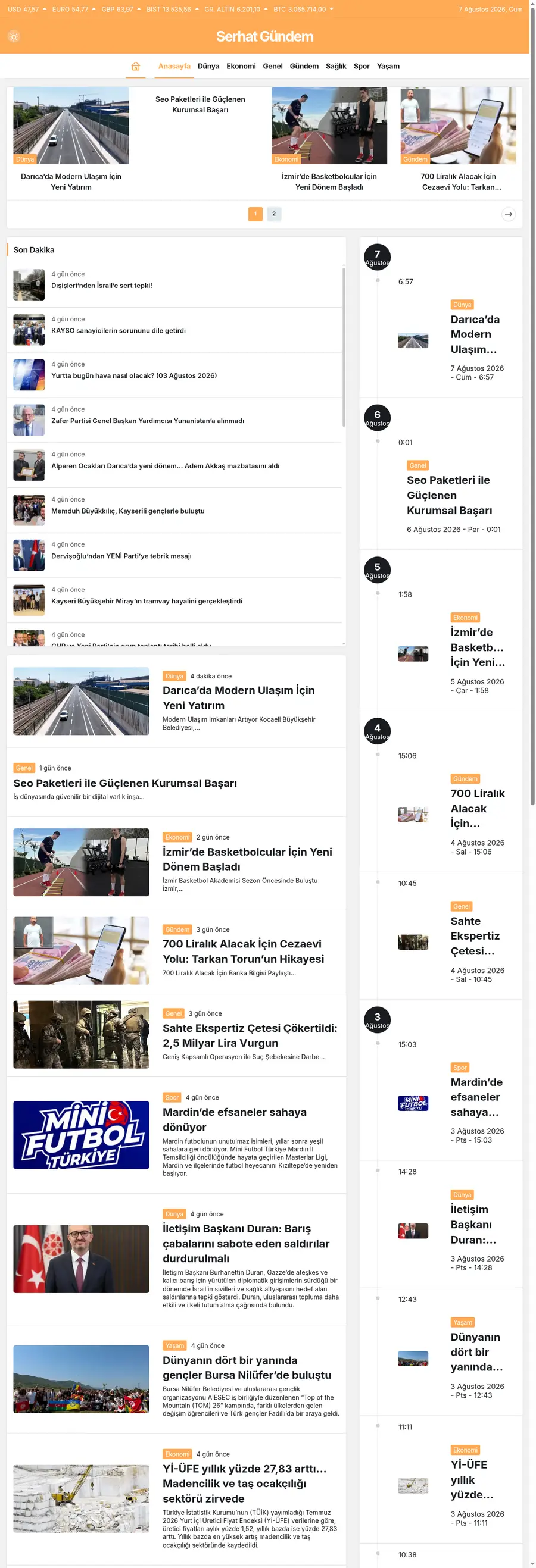The height and width of the screenshot is (1568, 536).
Task: Click the 5 Ağustos timeline marker
Action: (377, 569)
